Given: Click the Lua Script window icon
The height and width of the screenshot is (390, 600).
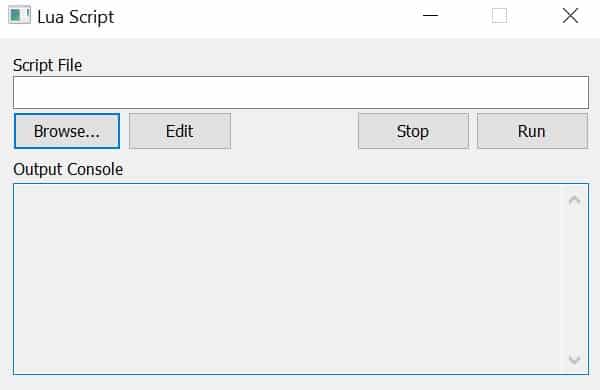Looking at the screenshot, I should (19, 16).
